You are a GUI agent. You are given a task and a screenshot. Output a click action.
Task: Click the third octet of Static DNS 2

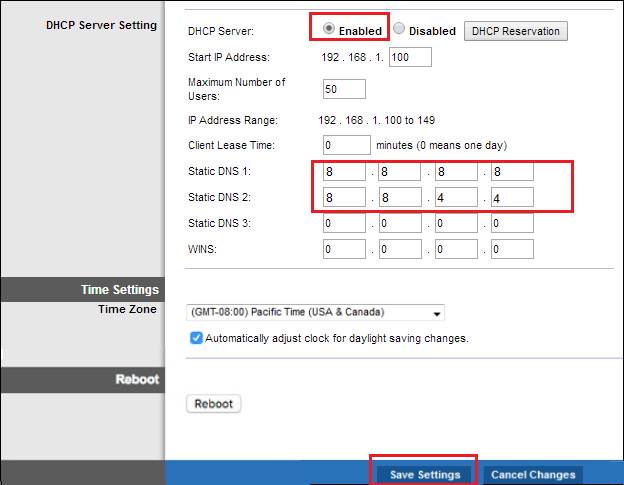(456, 197)
